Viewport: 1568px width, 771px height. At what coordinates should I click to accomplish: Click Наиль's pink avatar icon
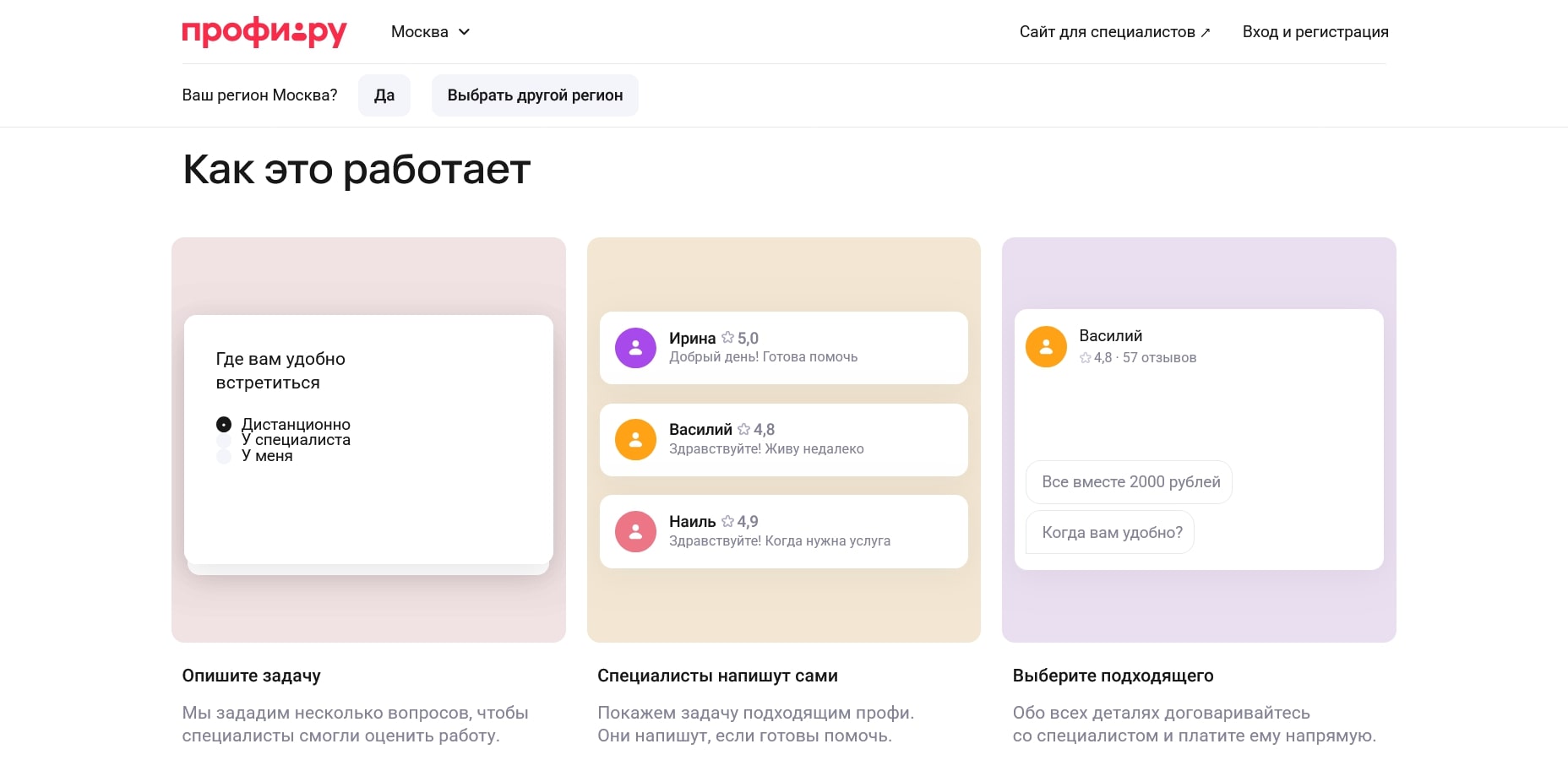(634, 531)
